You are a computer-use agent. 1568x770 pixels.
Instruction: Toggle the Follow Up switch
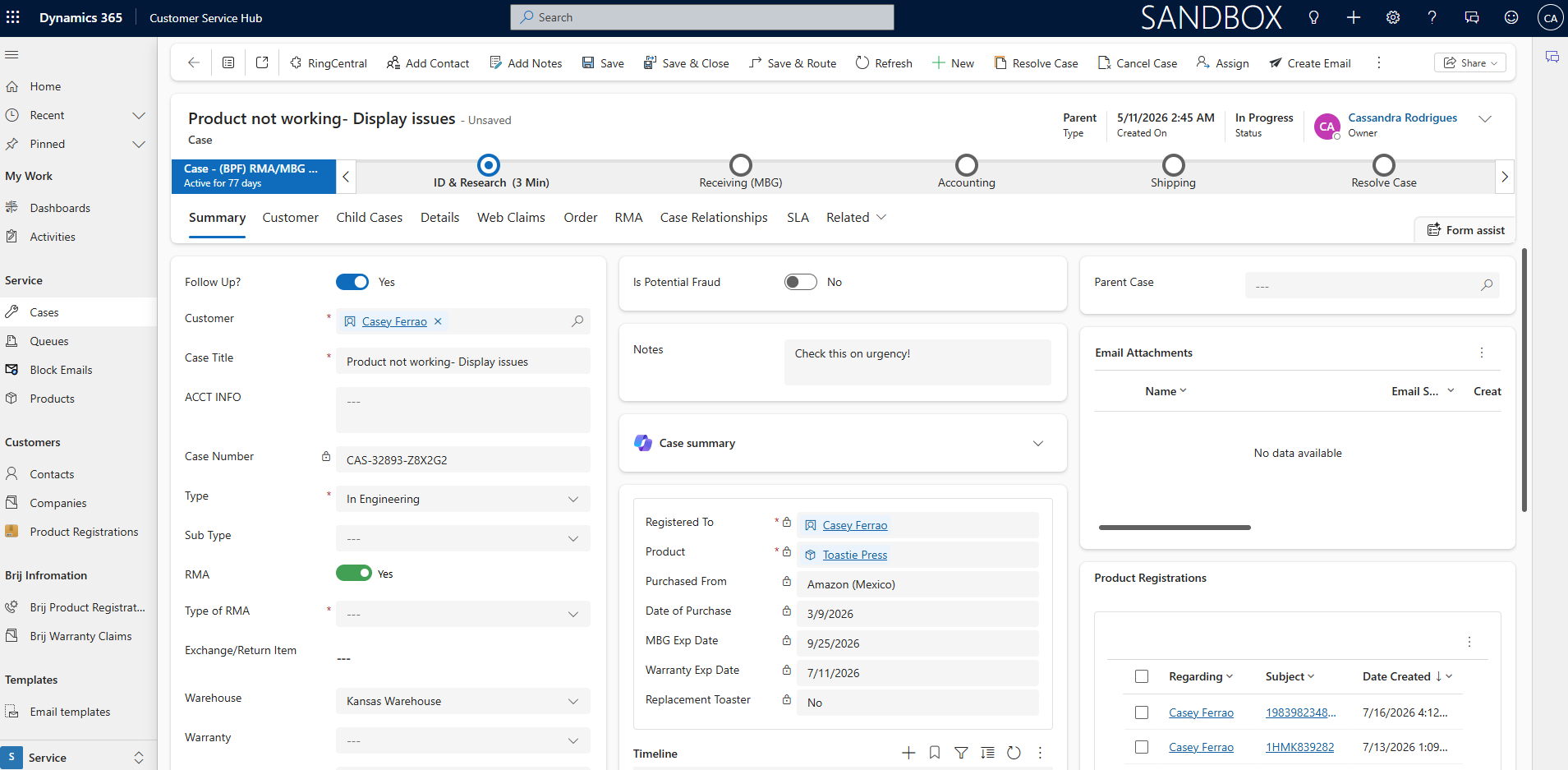[x=352, y=282]
